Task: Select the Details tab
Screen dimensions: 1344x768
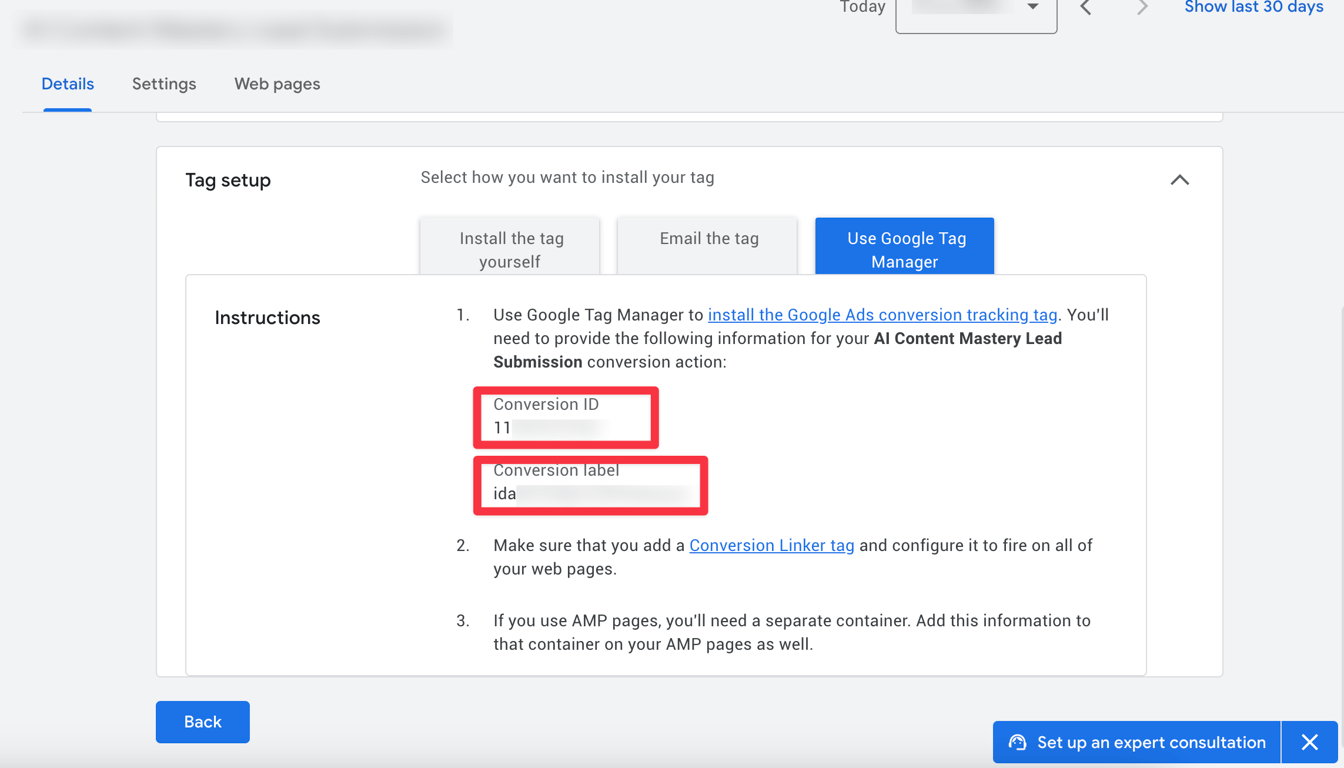Action: pyautogui.click(x=68, y=84)
